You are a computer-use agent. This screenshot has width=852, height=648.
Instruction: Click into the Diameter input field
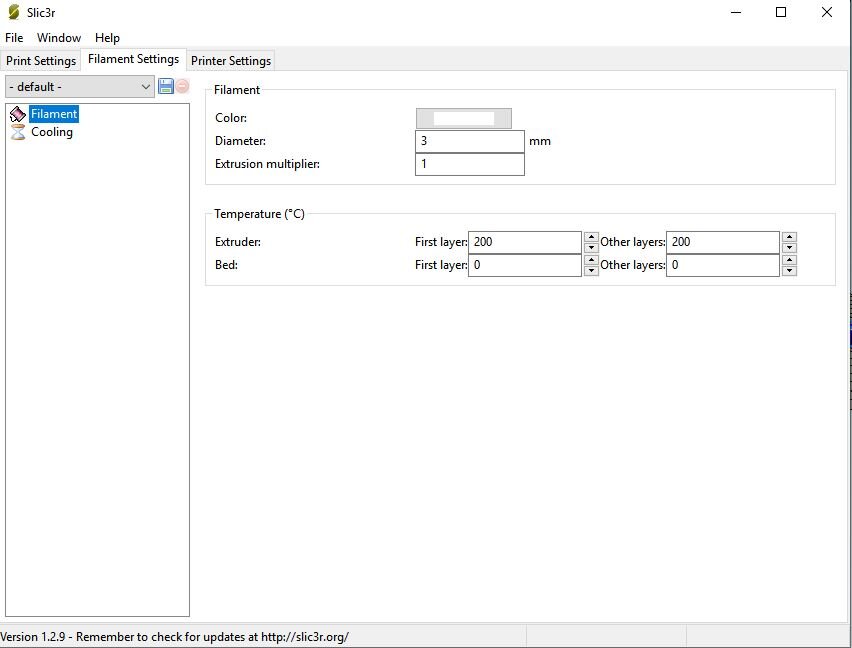[x=469, y=141]
